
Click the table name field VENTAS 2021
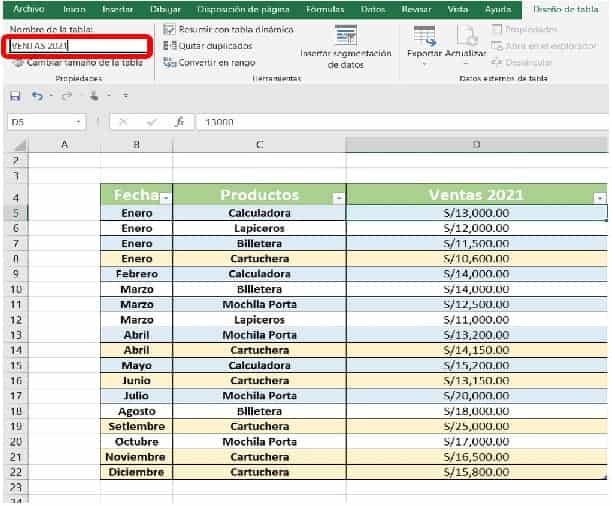(x=75, y=46)
